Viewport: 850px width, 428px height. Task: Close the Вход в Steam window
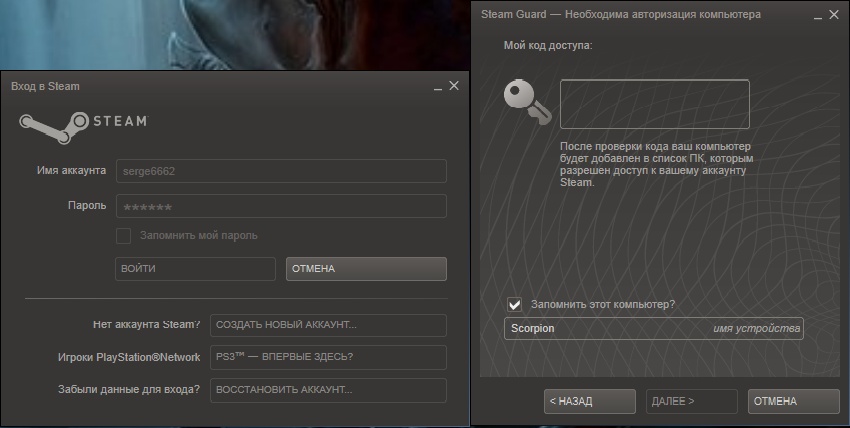tap(454, 86)
